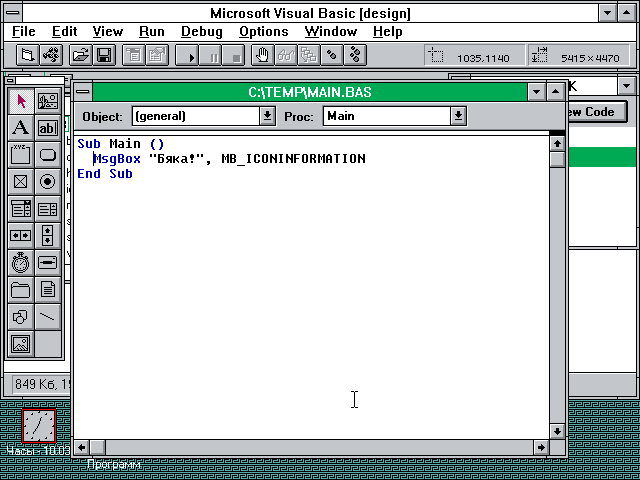The image size is (640, 480).
Task: Select the Timer tool
Action: pos(21,262)
